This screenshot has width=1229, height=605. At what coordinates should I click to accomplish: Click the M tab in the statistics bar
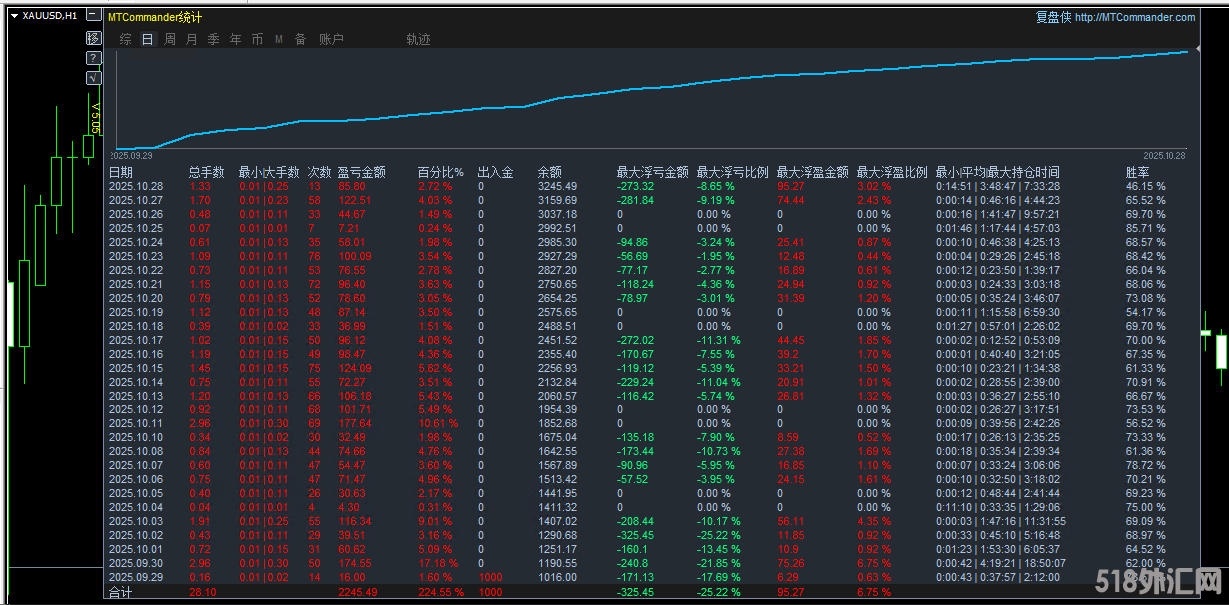[x=279, y=39]
